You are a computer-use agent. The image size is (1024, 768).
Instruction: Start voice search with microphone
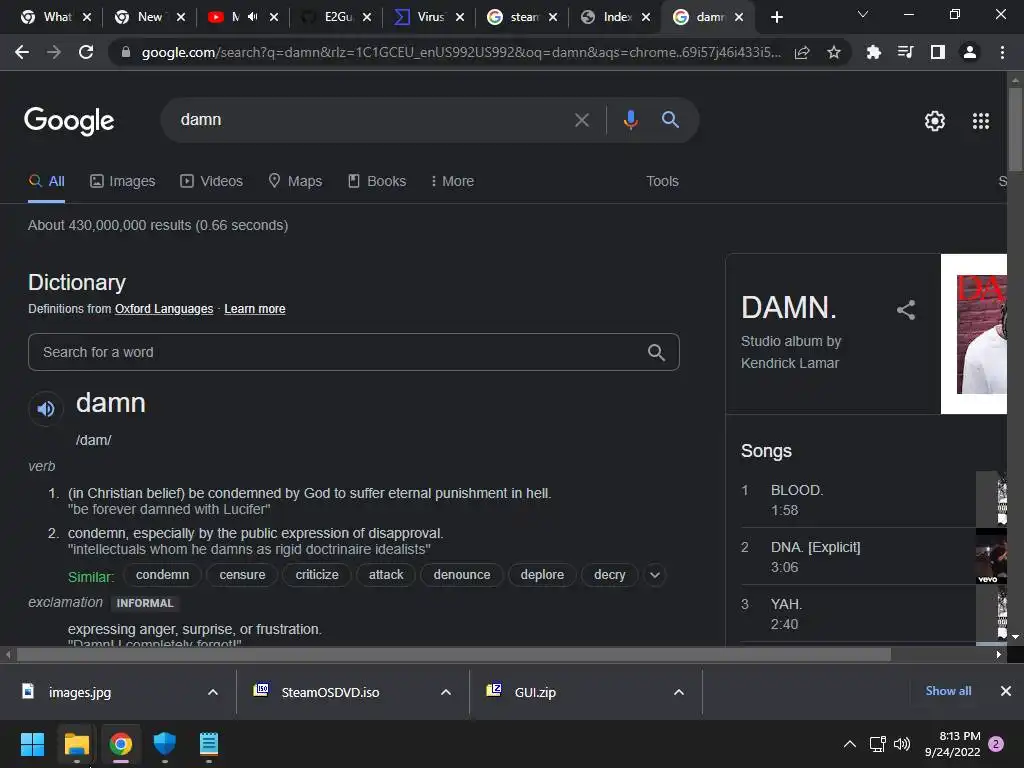point(630,120)
